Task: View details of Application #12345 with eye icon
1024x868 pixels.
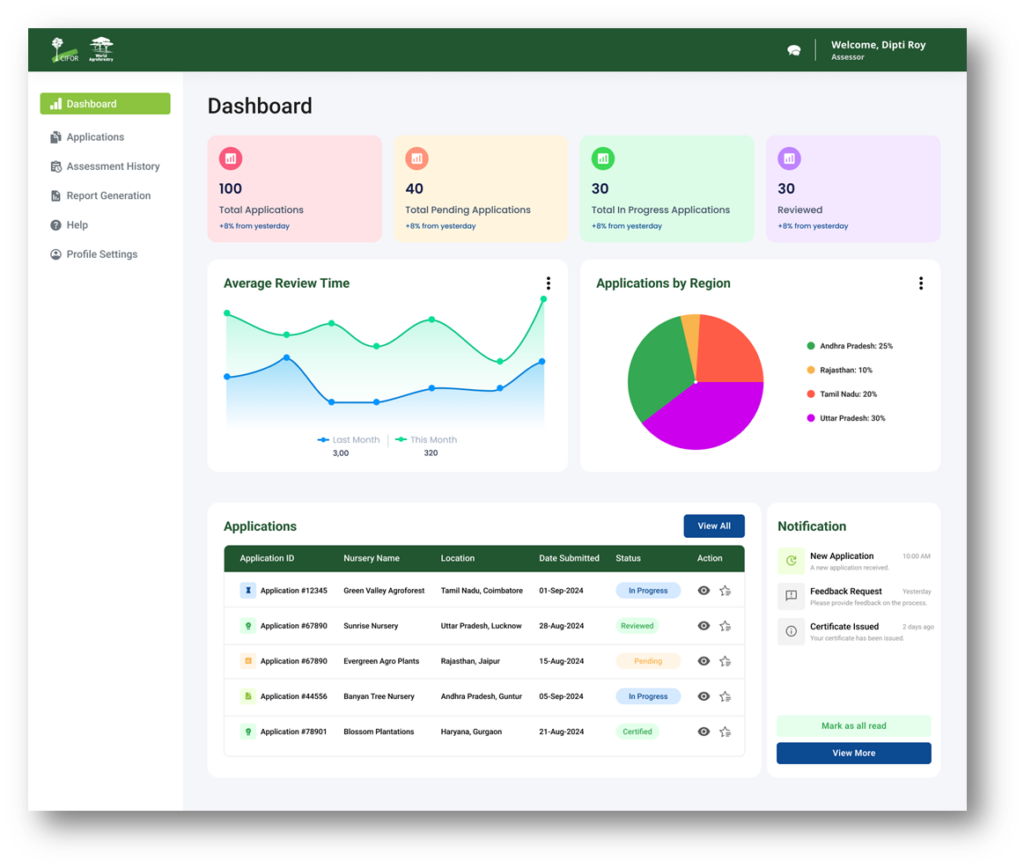Action: coord(704,590)
